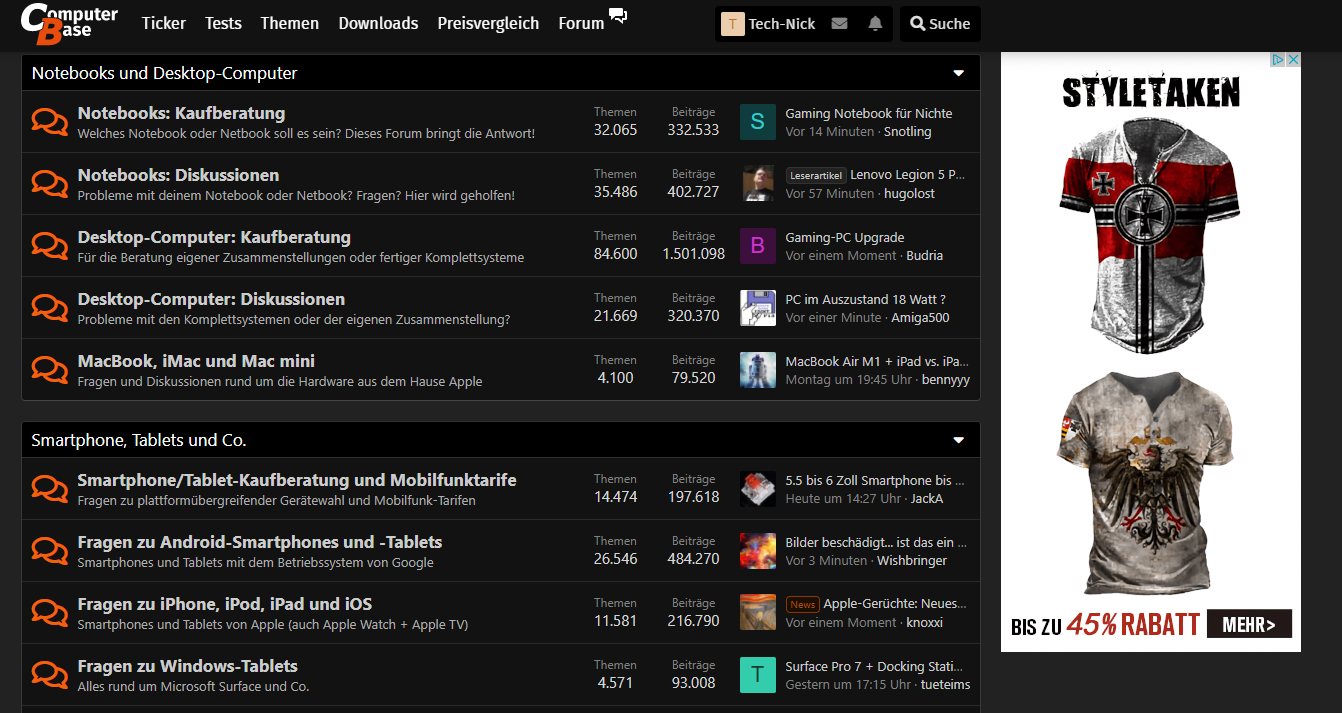1342x713 pixels.
Task: Open the Desktop-Computer: Diskussionen forum
Action: (x=211, y=299)
